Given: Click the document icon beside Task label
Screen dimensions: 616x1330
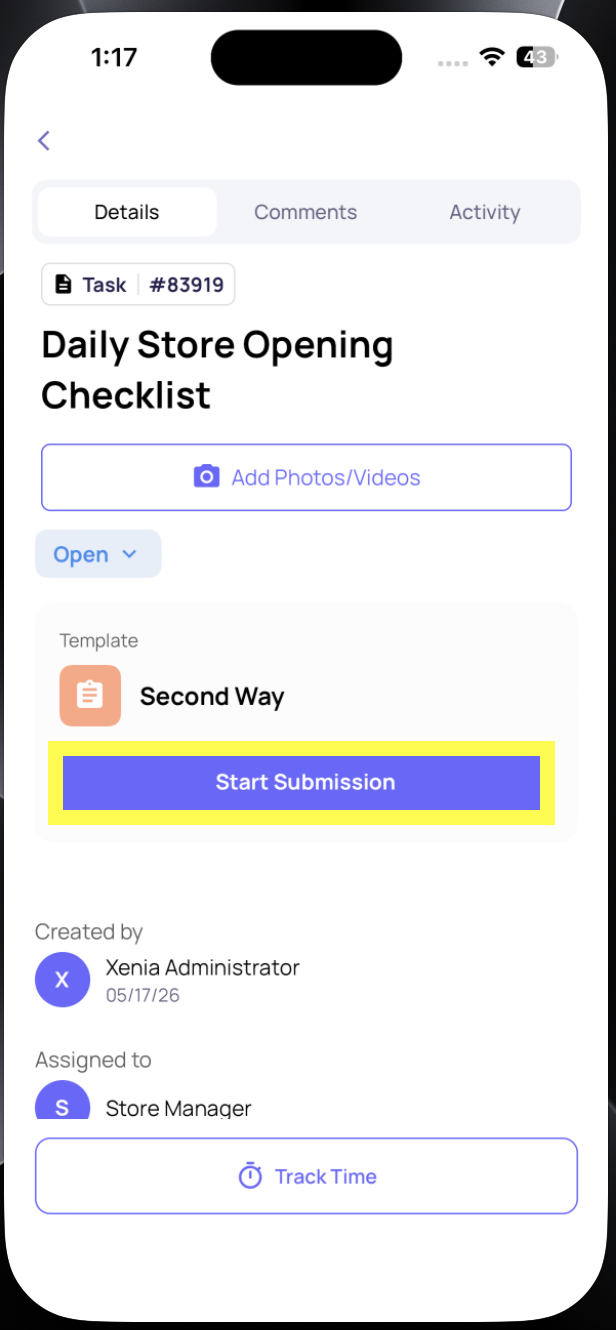Looking at the screenshot, I should click(63, 284).
